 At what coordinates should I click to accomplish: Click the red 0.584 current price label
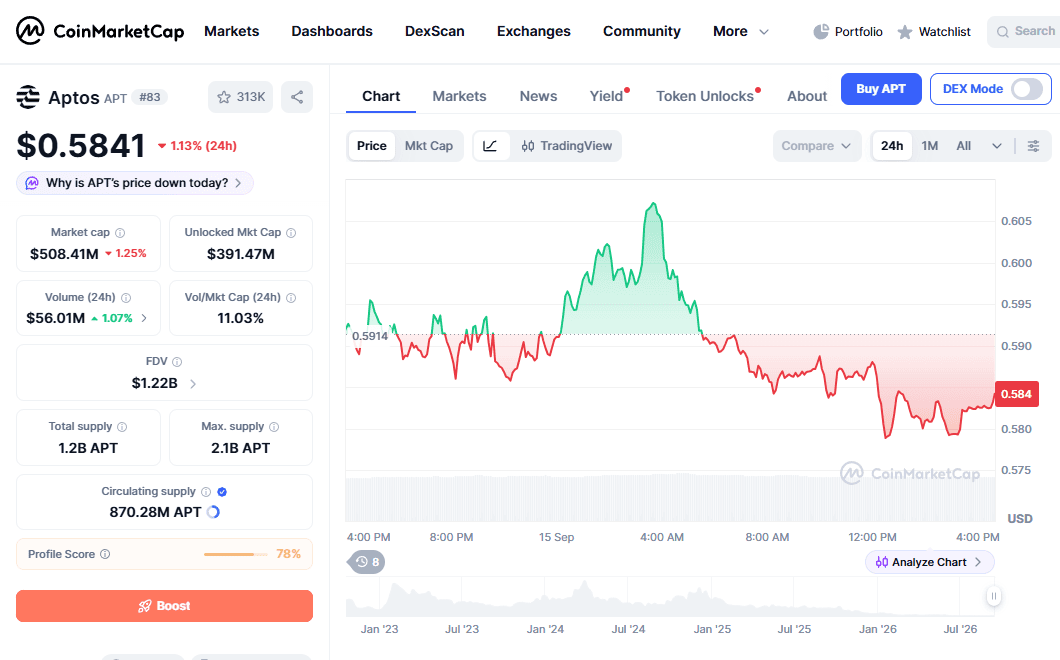(1016, 394)
